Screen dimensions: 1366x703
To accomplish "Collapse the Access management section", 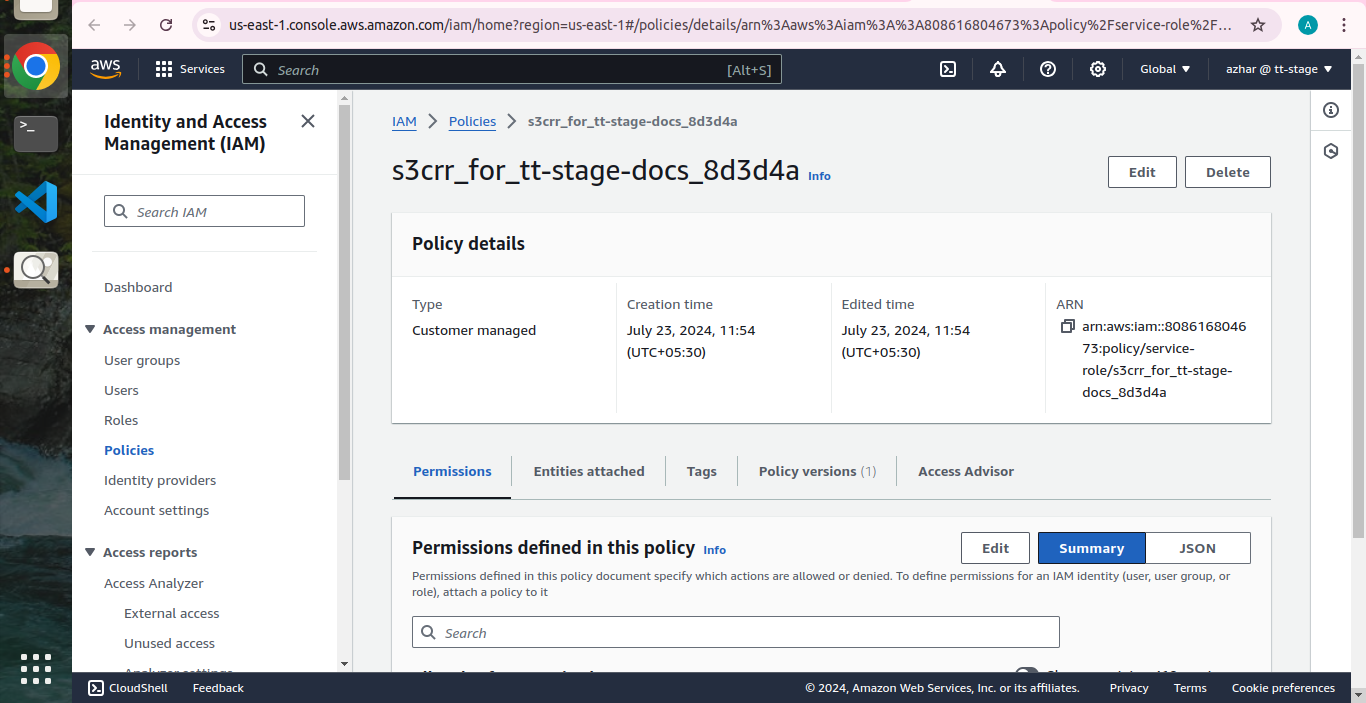I will (x=91, y=329).
